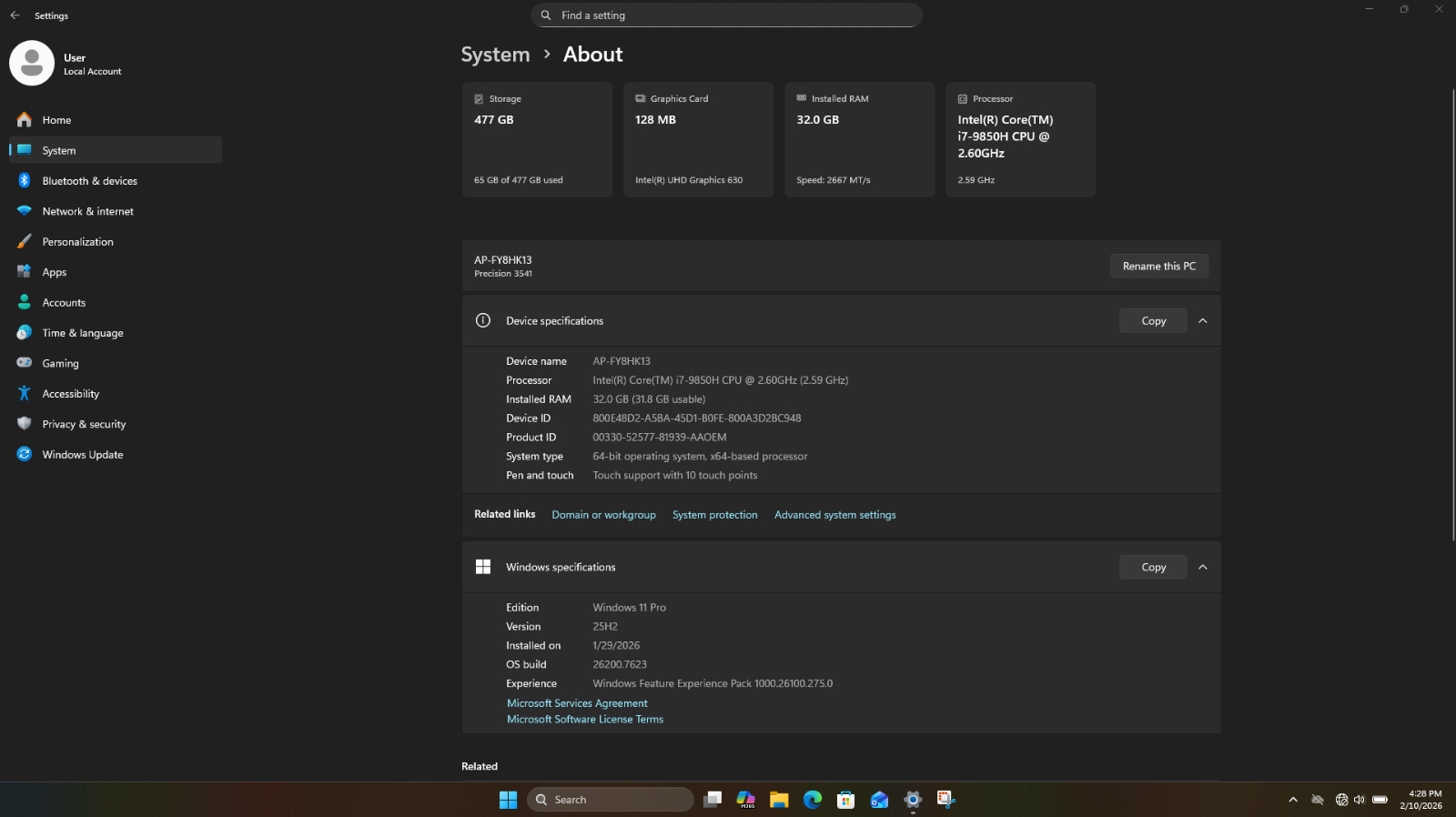1456x817 pixels.
Task: Open the network globe tray icon
Action: click(x=1341, y=800)
